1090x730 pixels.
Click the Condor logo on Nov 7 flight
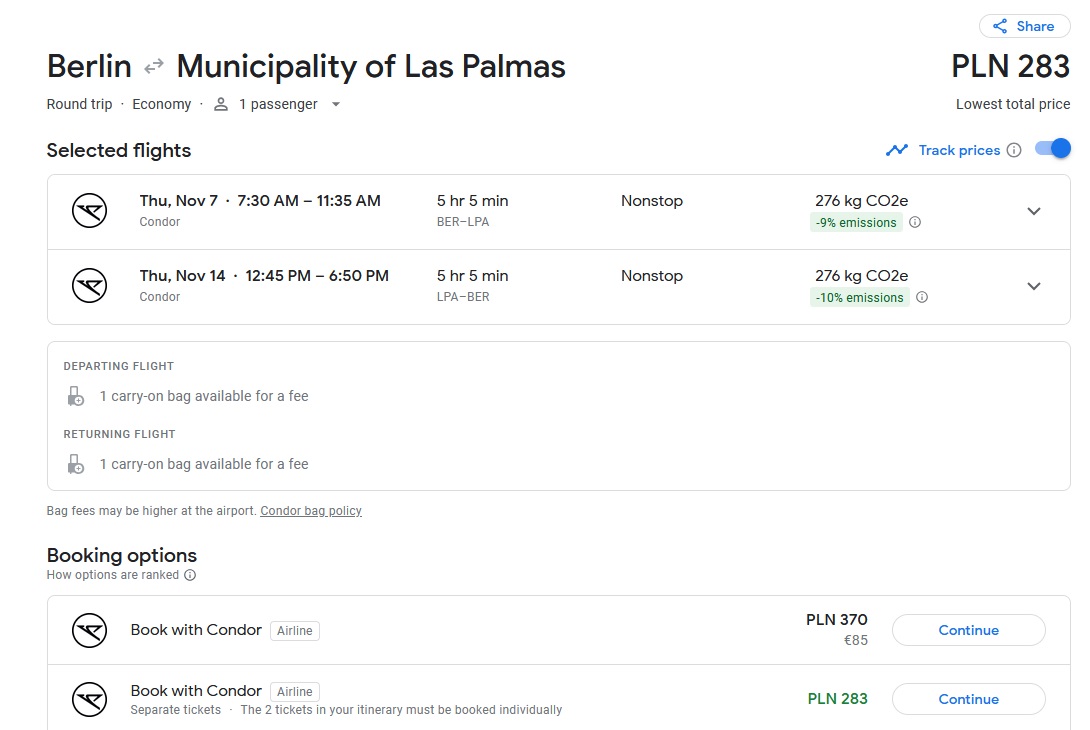click(90, 211)
